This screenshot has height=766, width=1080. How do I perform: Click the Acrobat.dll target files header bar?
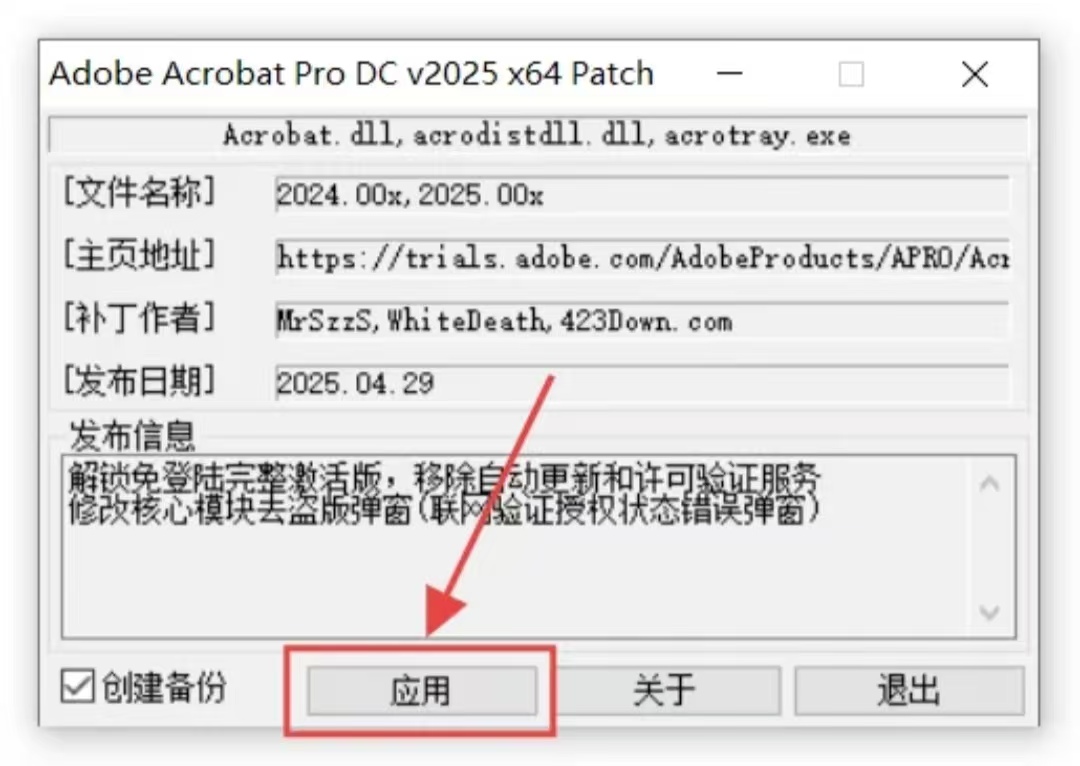point(538,135)
